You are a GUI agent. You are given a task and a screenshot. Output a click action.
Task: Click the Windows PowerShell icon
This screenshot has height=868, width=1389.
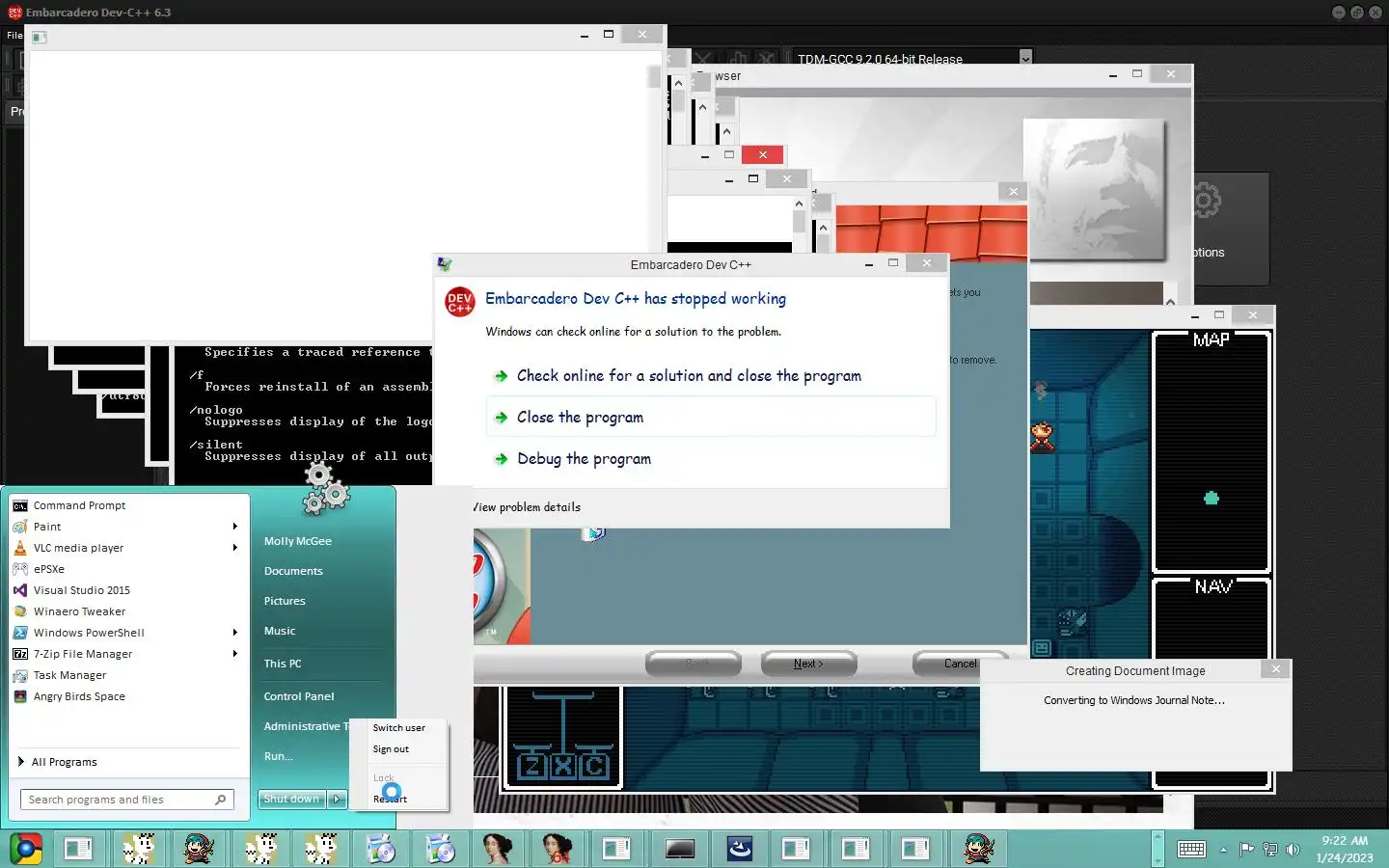click(20, 633)
